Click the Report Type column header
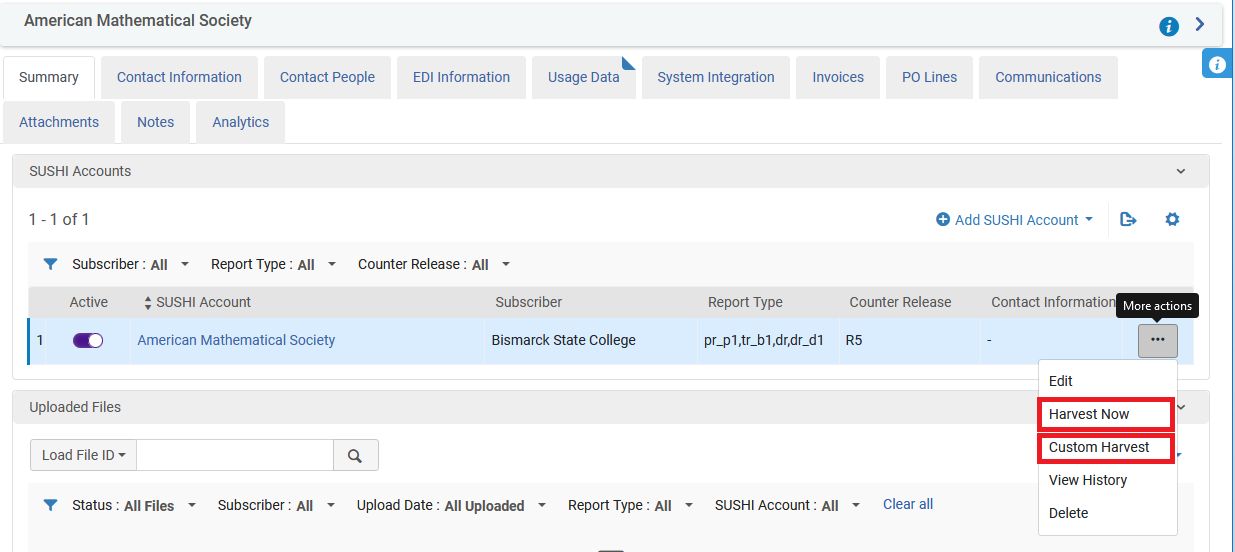1235x552 pixels. tap(745, 302)
